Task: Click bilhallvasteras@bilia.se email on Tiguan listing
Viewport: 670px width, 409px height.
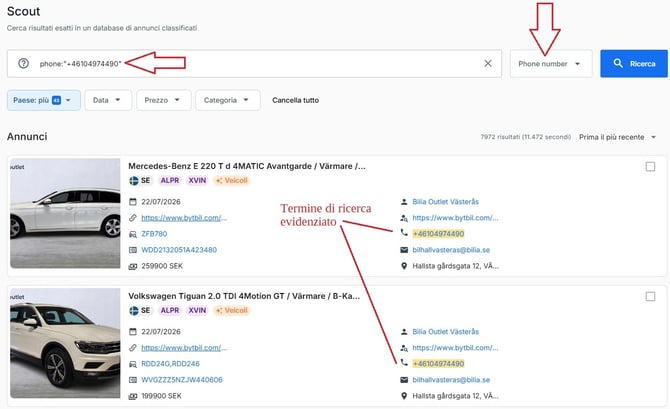Action: pyautogui.click(x=451, y=380)
